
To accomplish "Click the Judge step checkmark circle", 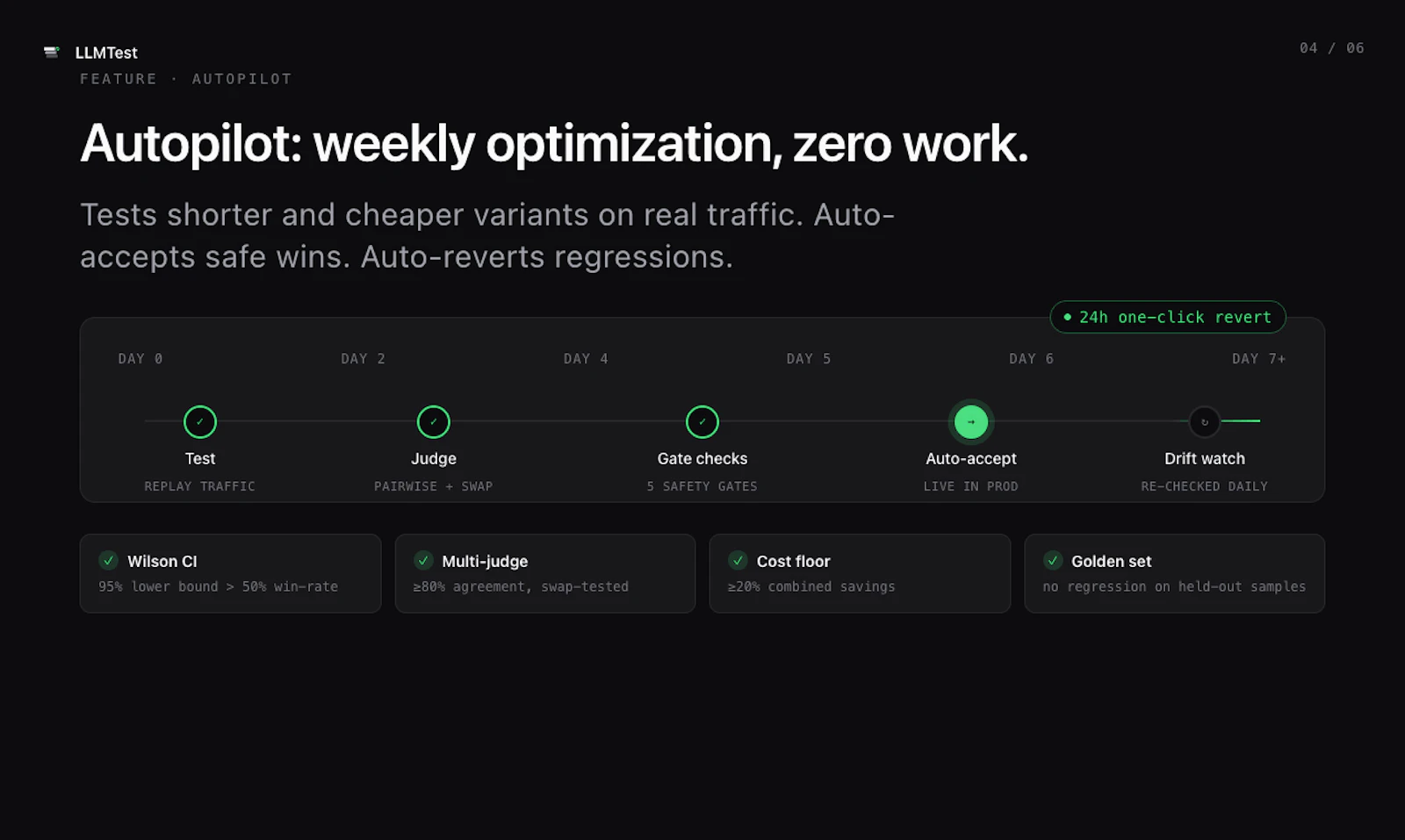I will tap(434, 422).
